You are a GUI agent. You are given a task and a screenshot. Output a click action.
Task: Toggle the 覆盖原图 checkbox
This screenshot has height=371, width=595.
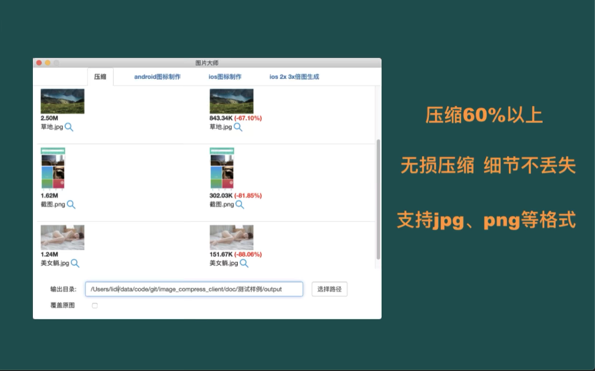pyautogui.click(x=94, y=305)
